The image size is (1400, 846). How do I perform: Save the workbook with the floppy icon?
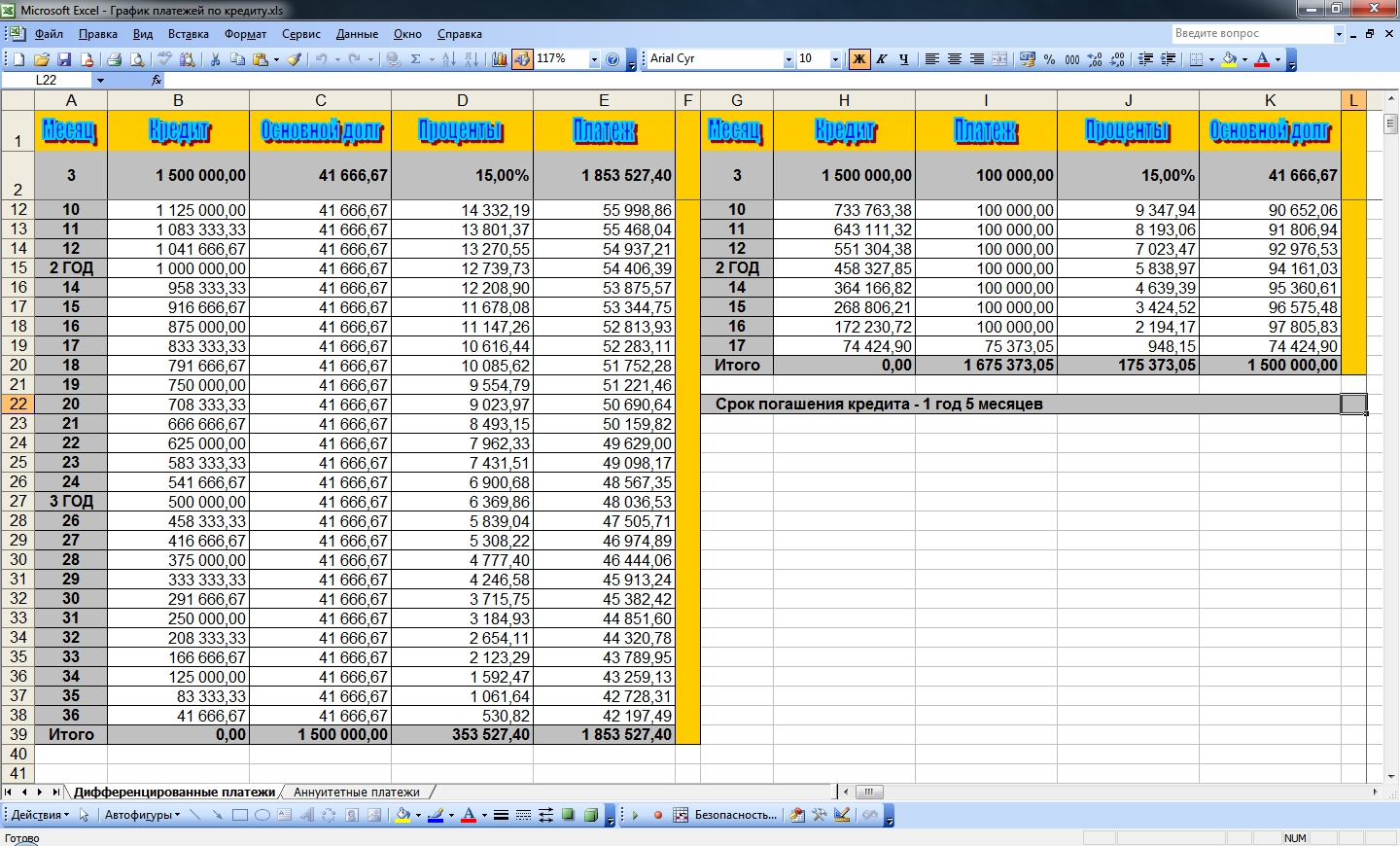point(64,59)
